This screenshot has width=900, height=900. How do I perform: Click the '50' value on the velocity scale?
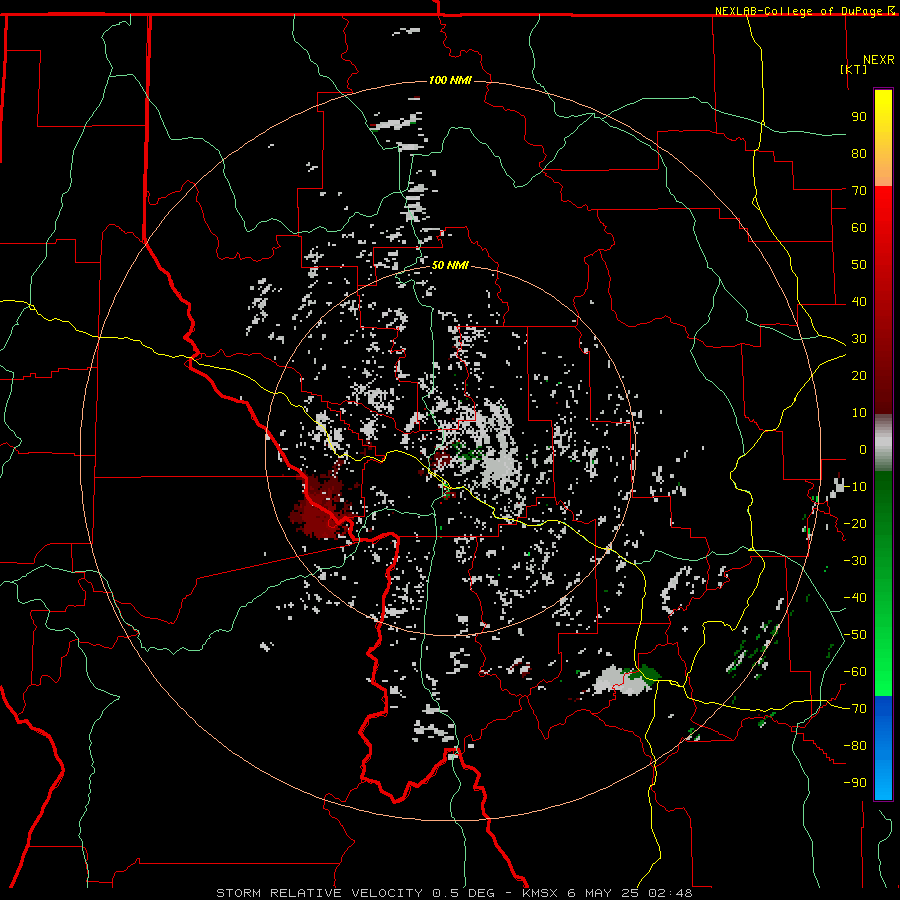pos(859,265)
